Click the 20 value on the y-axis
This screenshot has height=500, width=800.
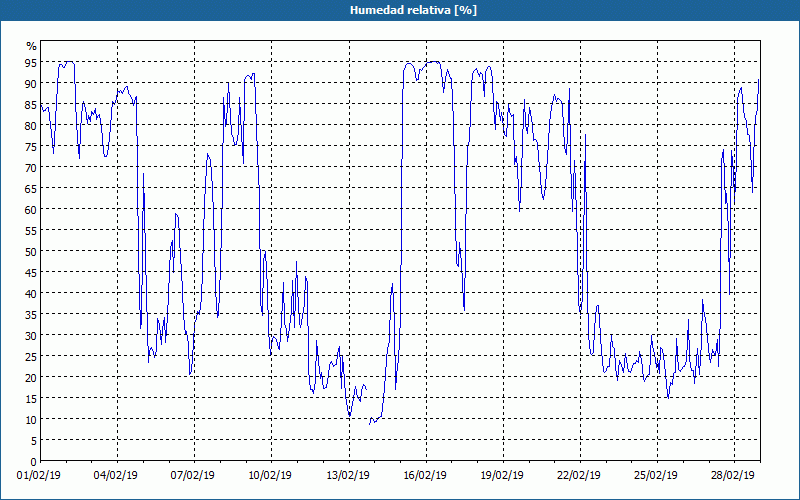[31, 378]
